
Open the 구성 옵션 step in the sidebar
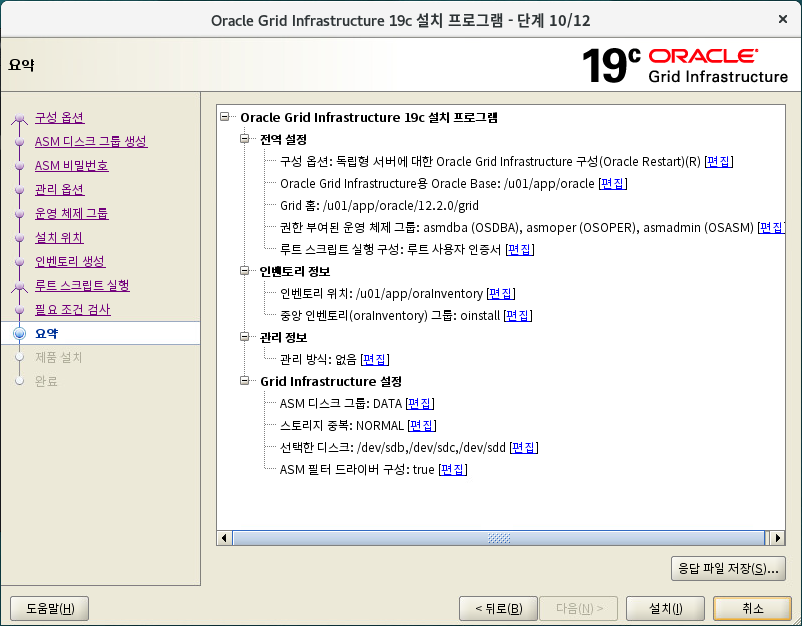coord(59,118)
